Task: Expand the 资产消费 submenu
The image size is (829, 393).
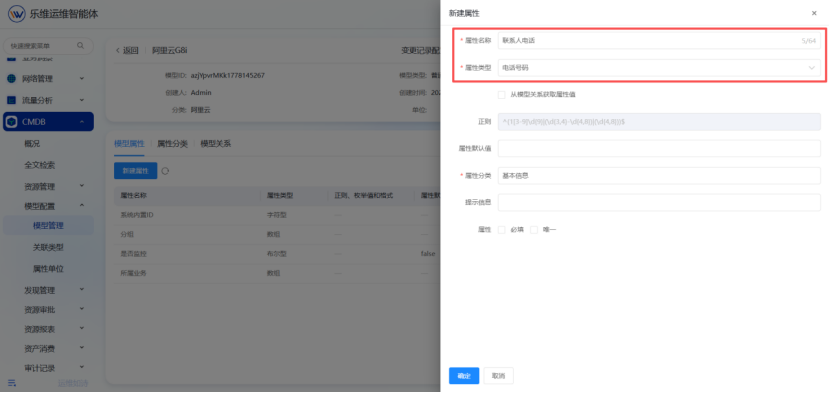Action: (82, 348)
